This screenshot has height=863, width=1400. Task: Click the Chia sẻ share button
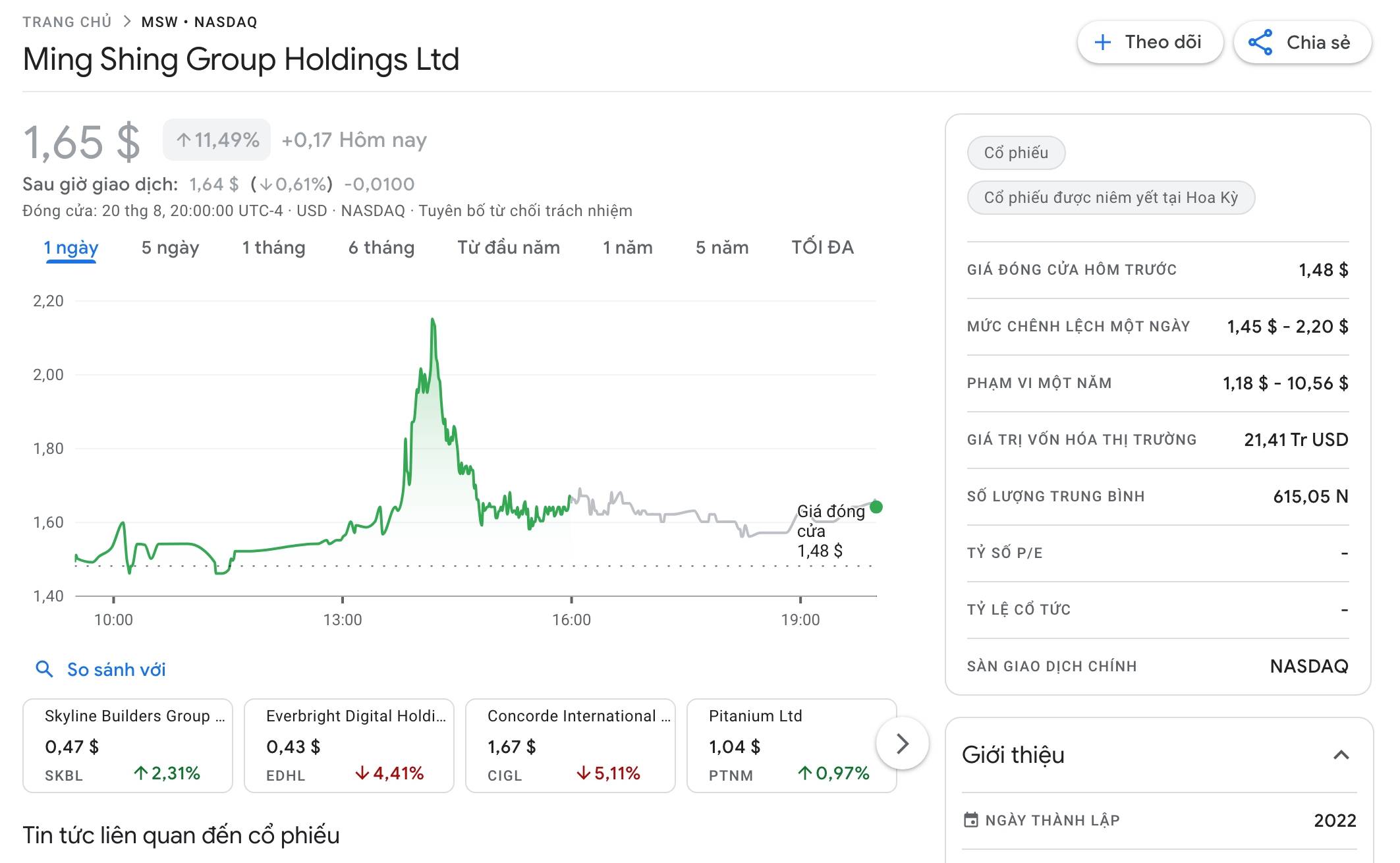[1302, 43]
